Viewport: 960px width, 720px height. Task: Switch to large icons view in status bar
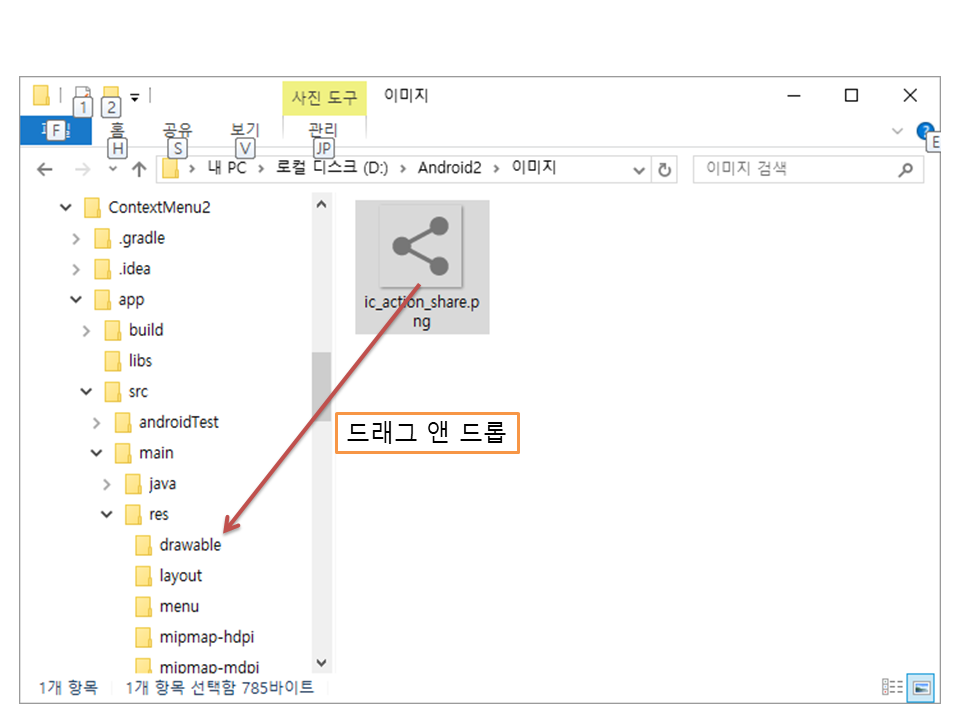922,687
